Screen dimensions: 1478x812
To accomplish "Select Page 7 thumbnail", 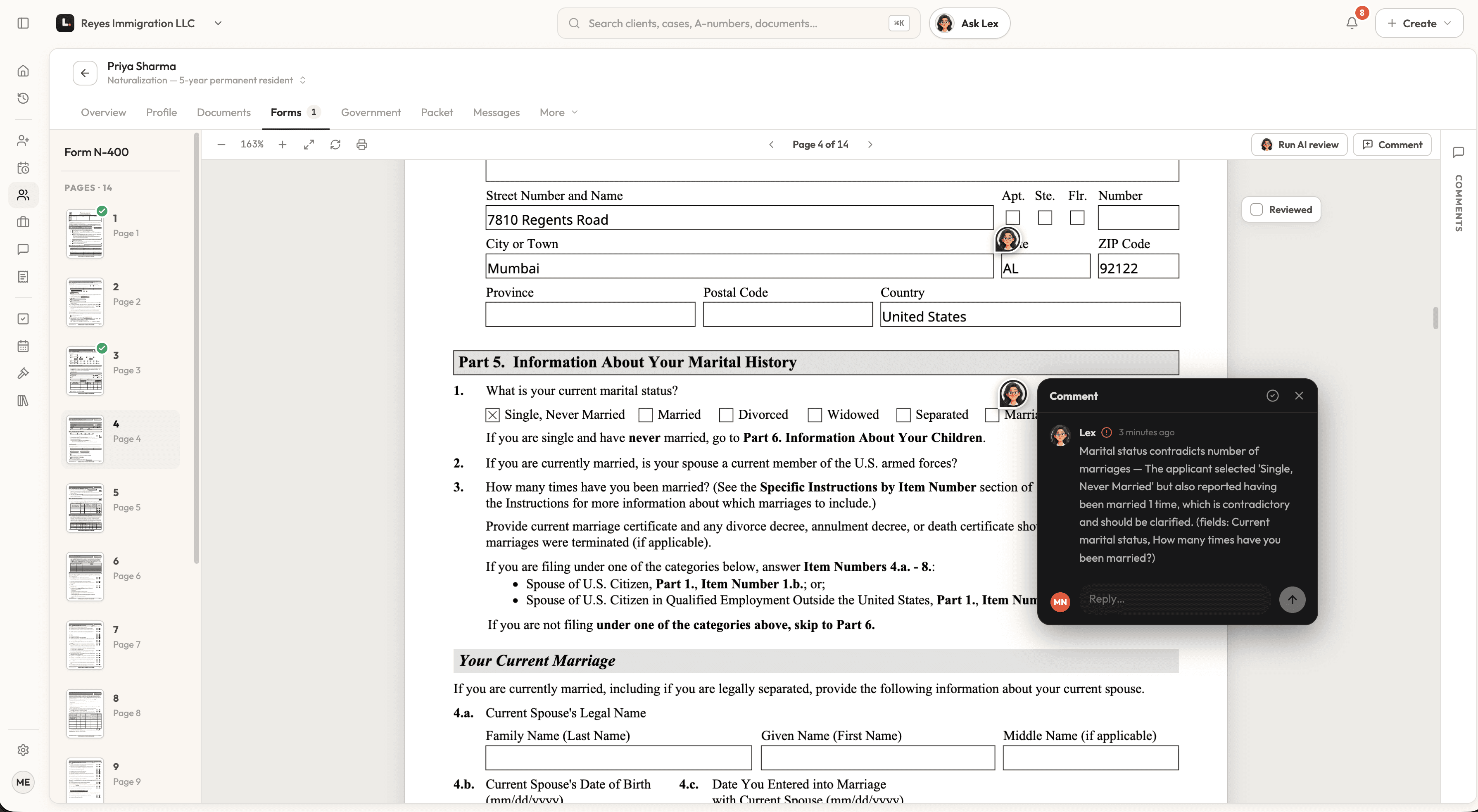I will point(85,645).
